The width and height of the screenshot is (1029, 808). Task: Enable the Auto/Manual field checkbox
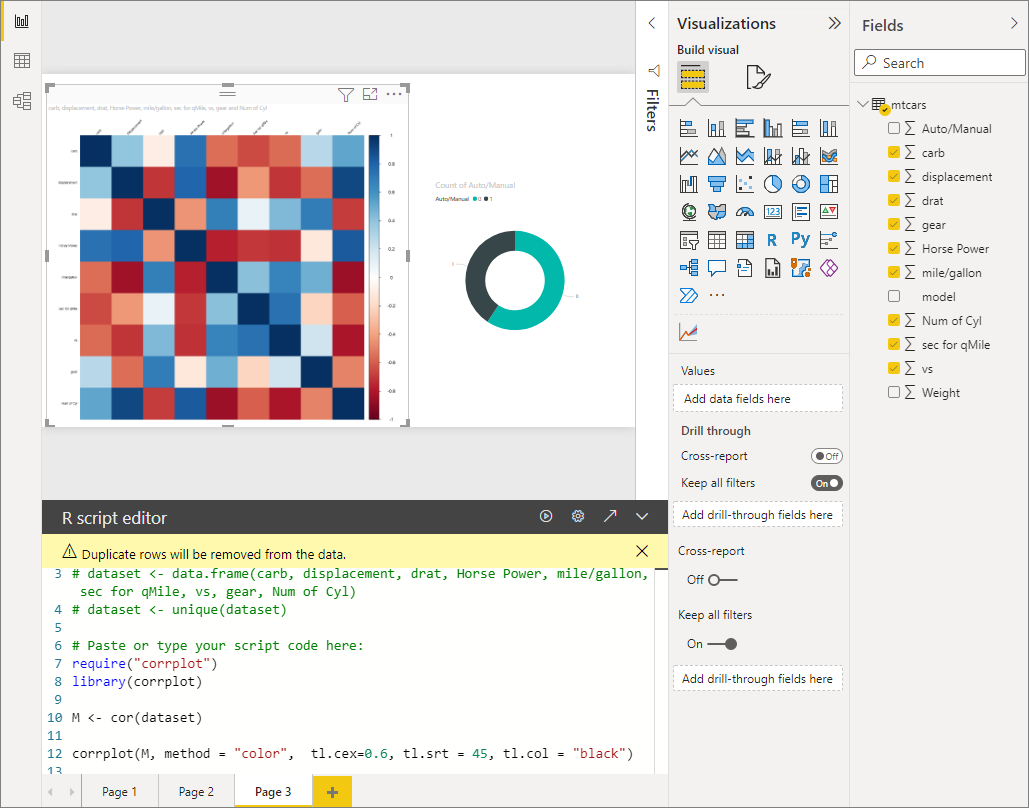894,129
